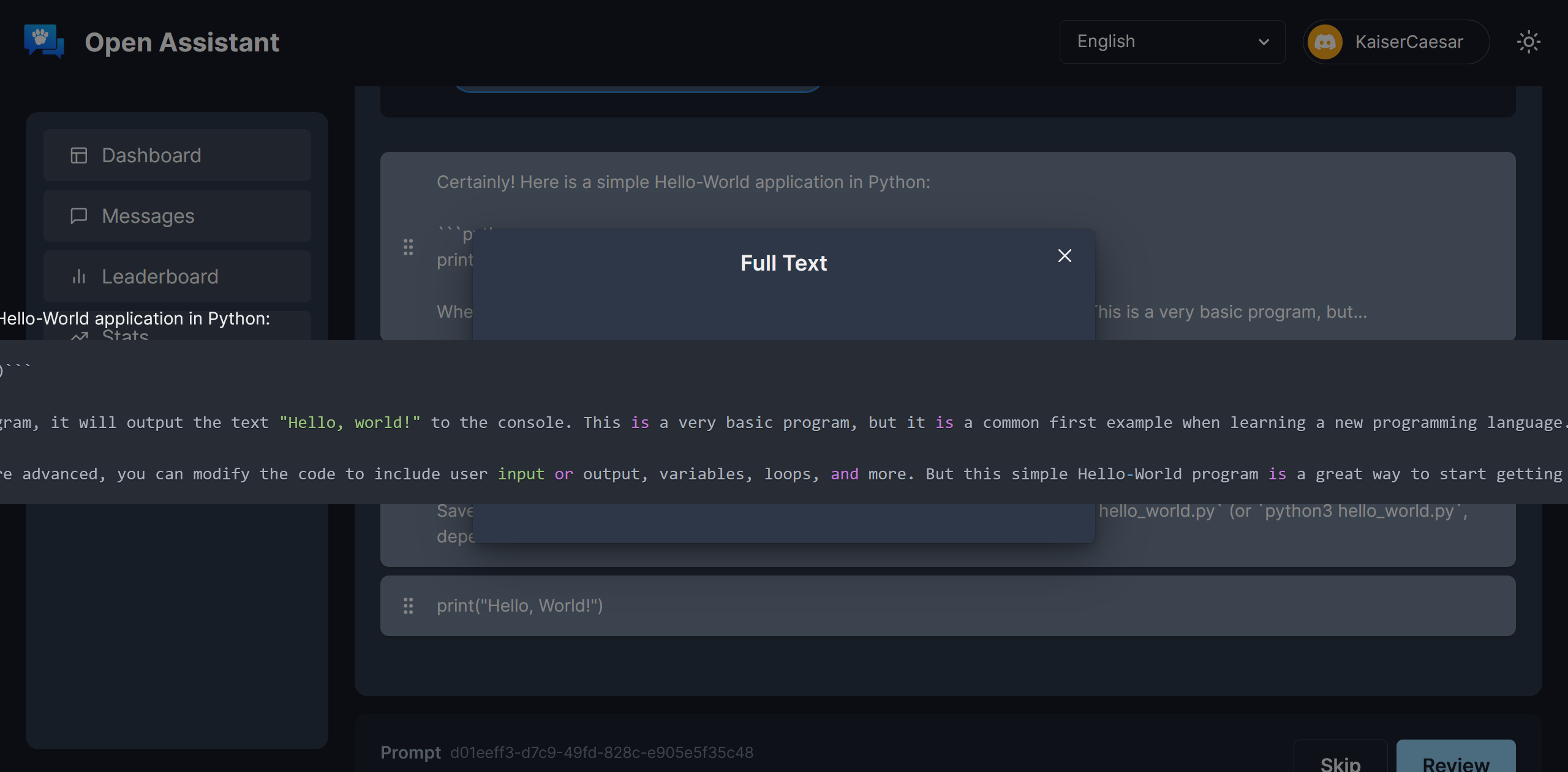The height and width of the screenshot is (772, 1568).
Task: Click the KaiserCaesar account badge
Action: 1396,42
